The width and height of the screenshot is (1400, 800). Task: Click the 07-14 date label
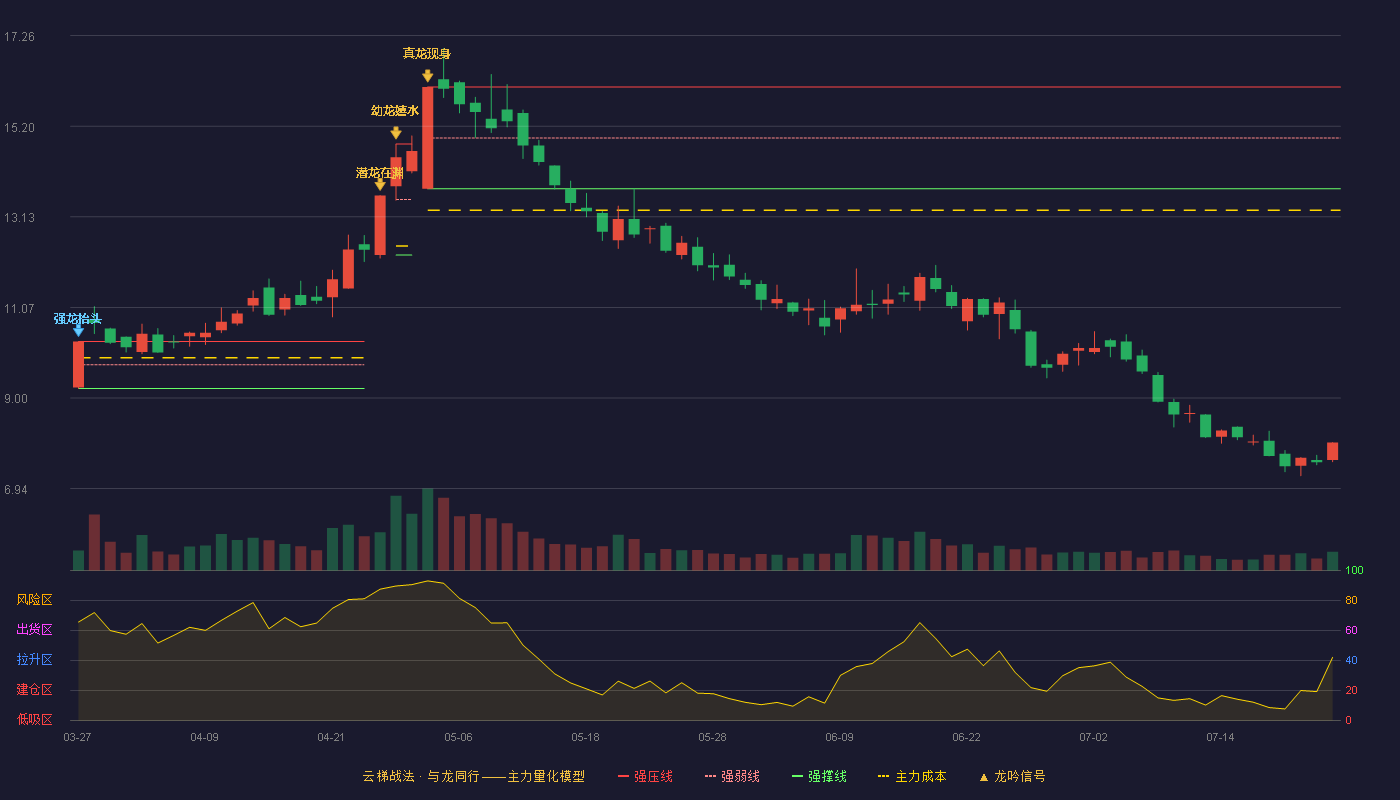pos(1220,737)
